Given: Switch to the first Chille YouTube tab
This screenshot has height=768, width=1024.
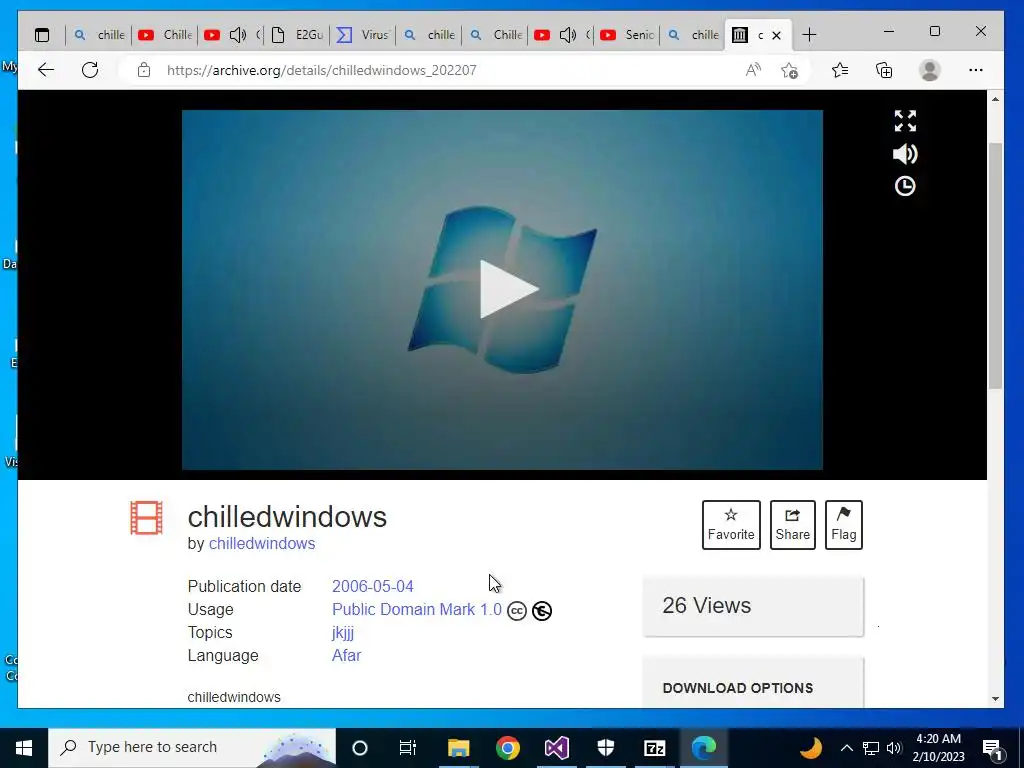Looking at the screenshot, I should point(165,35).
